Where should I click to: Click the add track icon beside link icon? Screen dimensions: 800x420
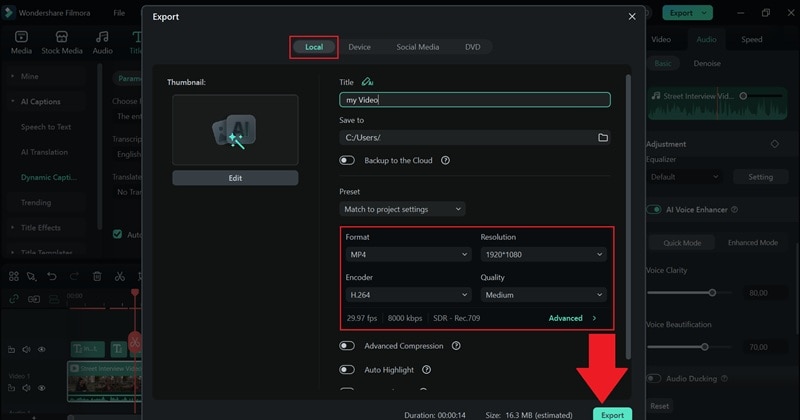pos(34,299)
